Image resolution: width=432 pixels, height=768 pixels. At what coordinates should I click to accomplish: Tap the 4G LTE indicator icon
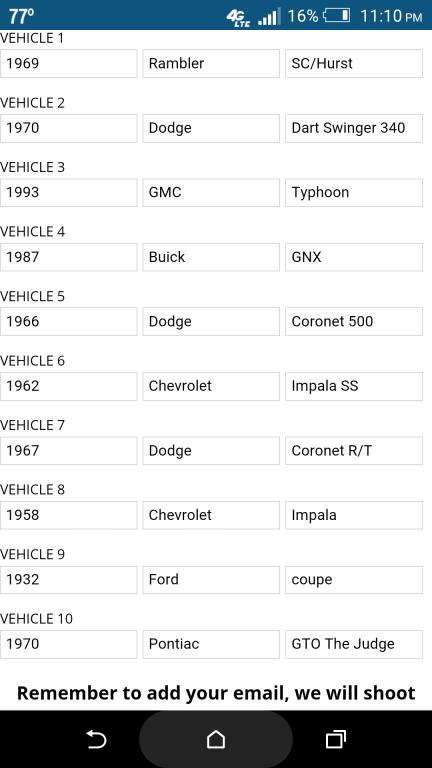point(239,18)
